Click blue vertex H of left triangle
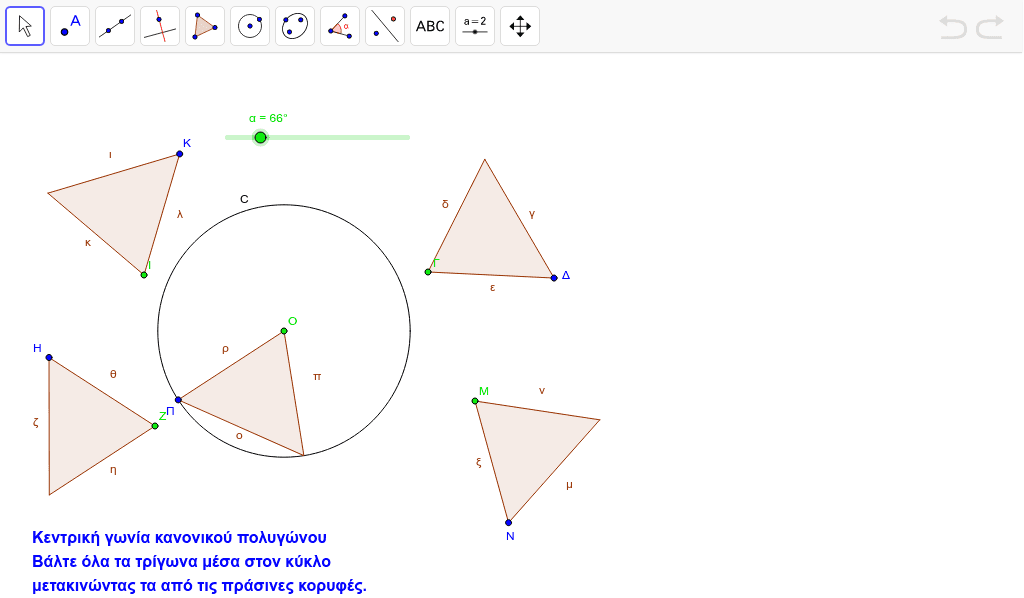The height and width of the screenshot is (598, 1024). 49,358
